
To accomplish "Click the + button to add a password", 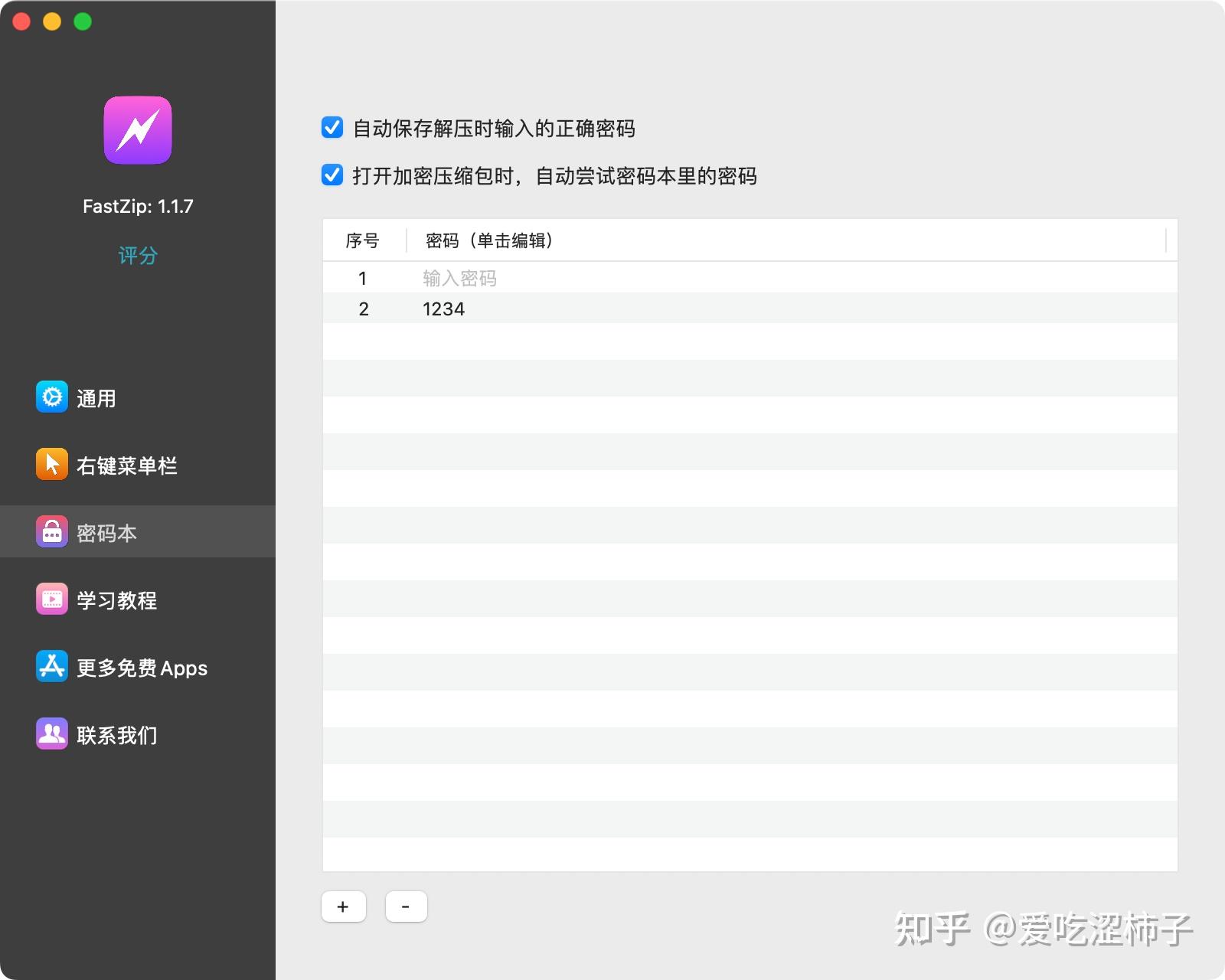I will tap(343, 906).
